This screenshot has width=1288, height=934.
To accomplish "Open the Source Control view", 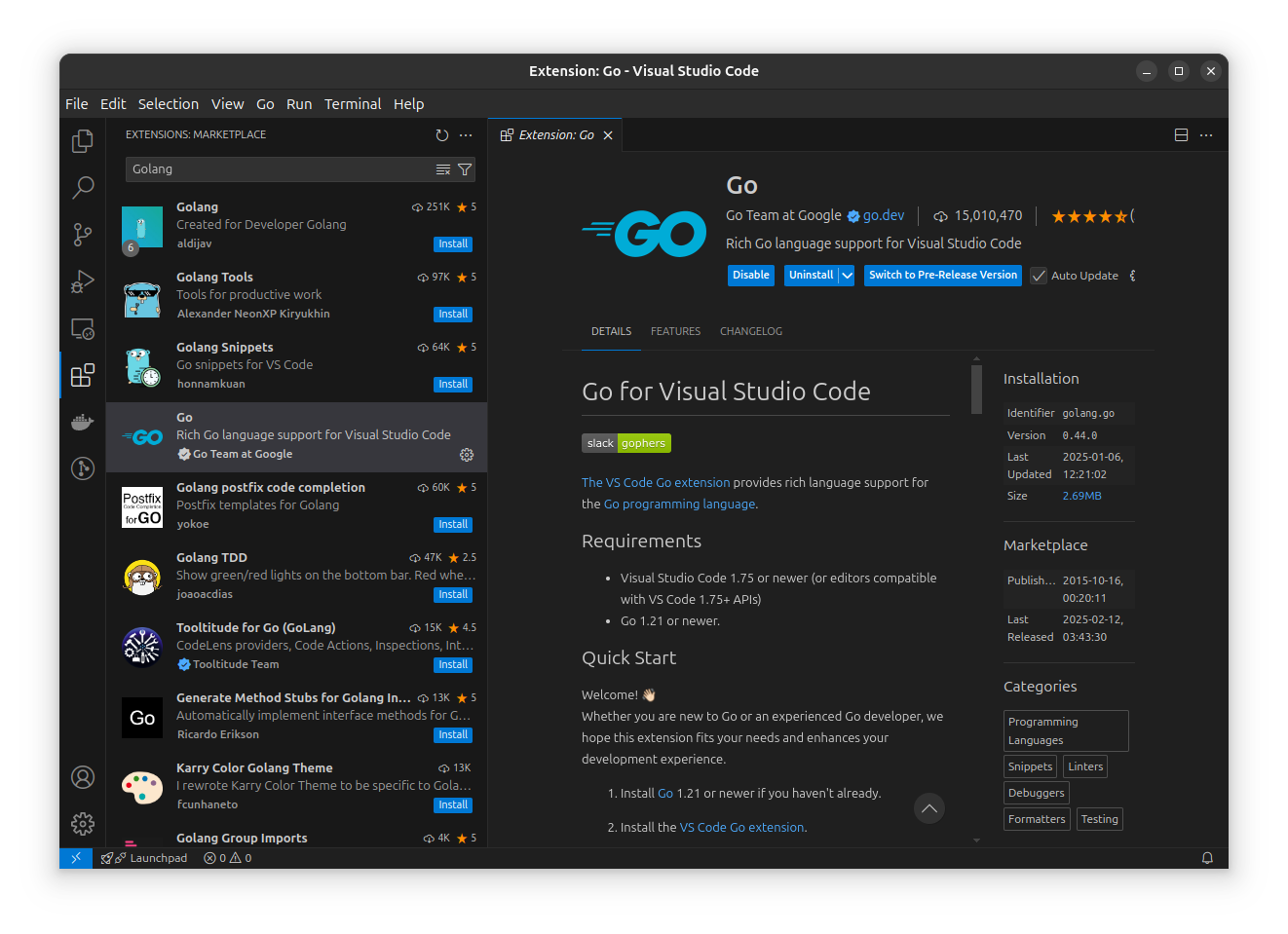I will tap(83, 234).
